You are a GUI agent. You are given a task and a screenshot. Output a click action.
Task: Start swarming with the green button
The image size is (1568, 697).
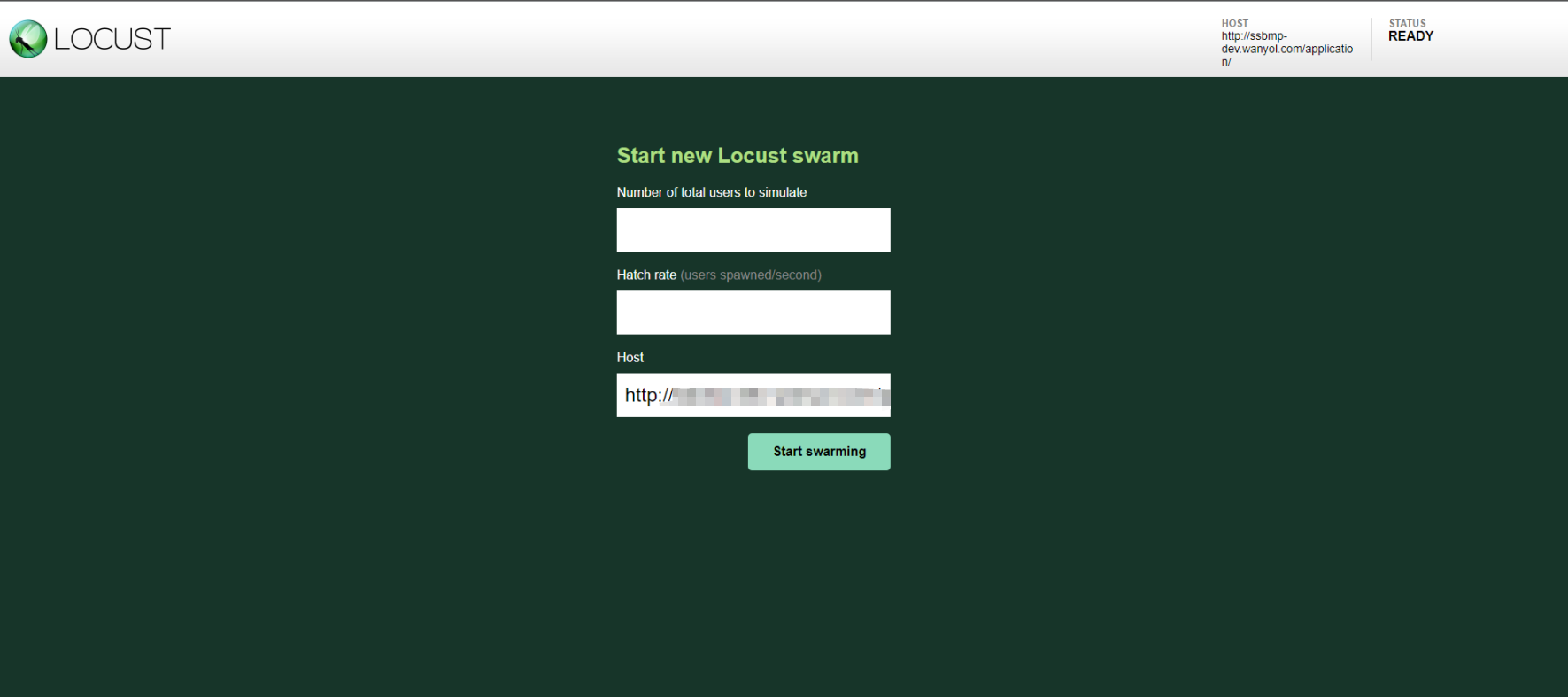click(x=819, y=452)
